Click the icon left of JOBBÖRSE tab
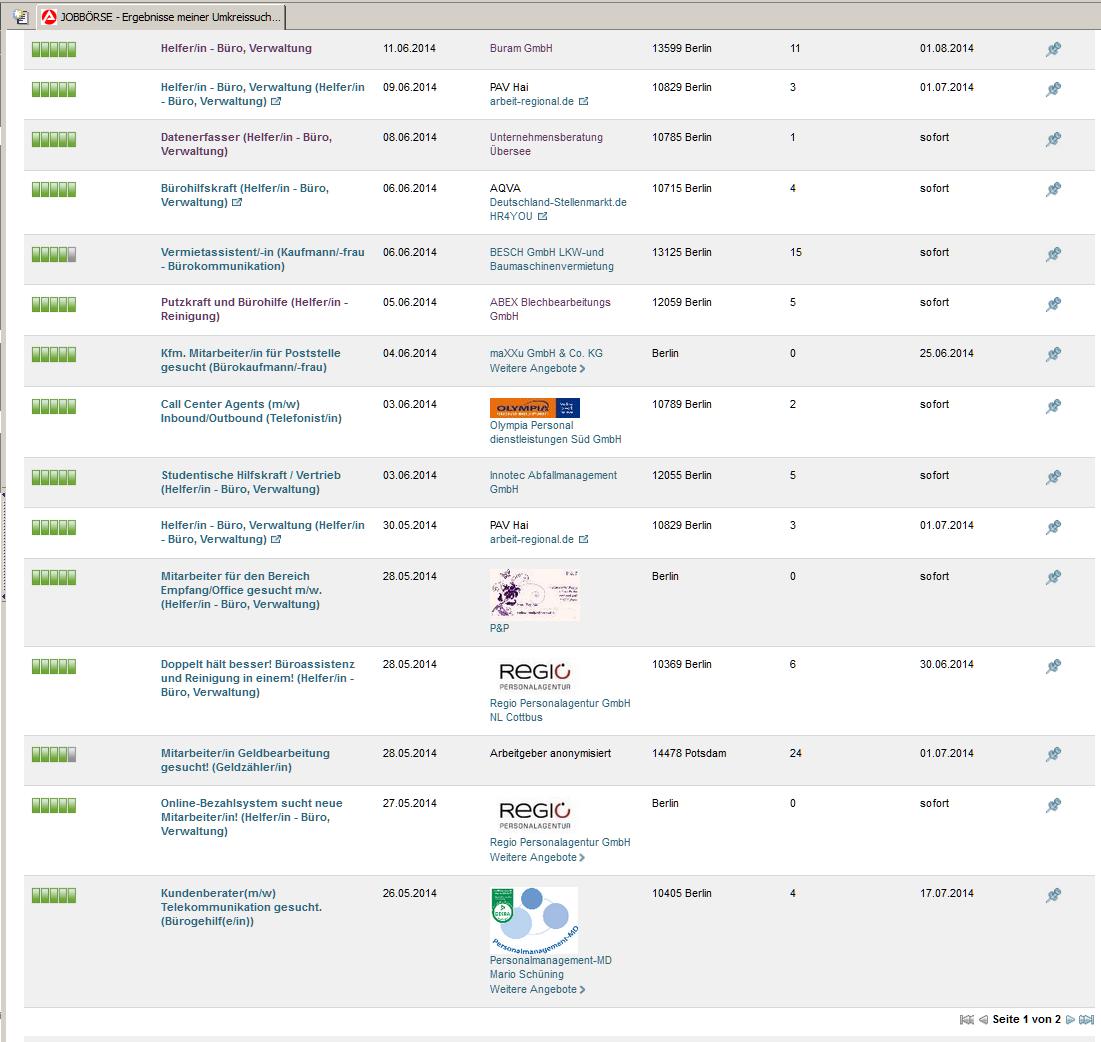 coord(20,17)
